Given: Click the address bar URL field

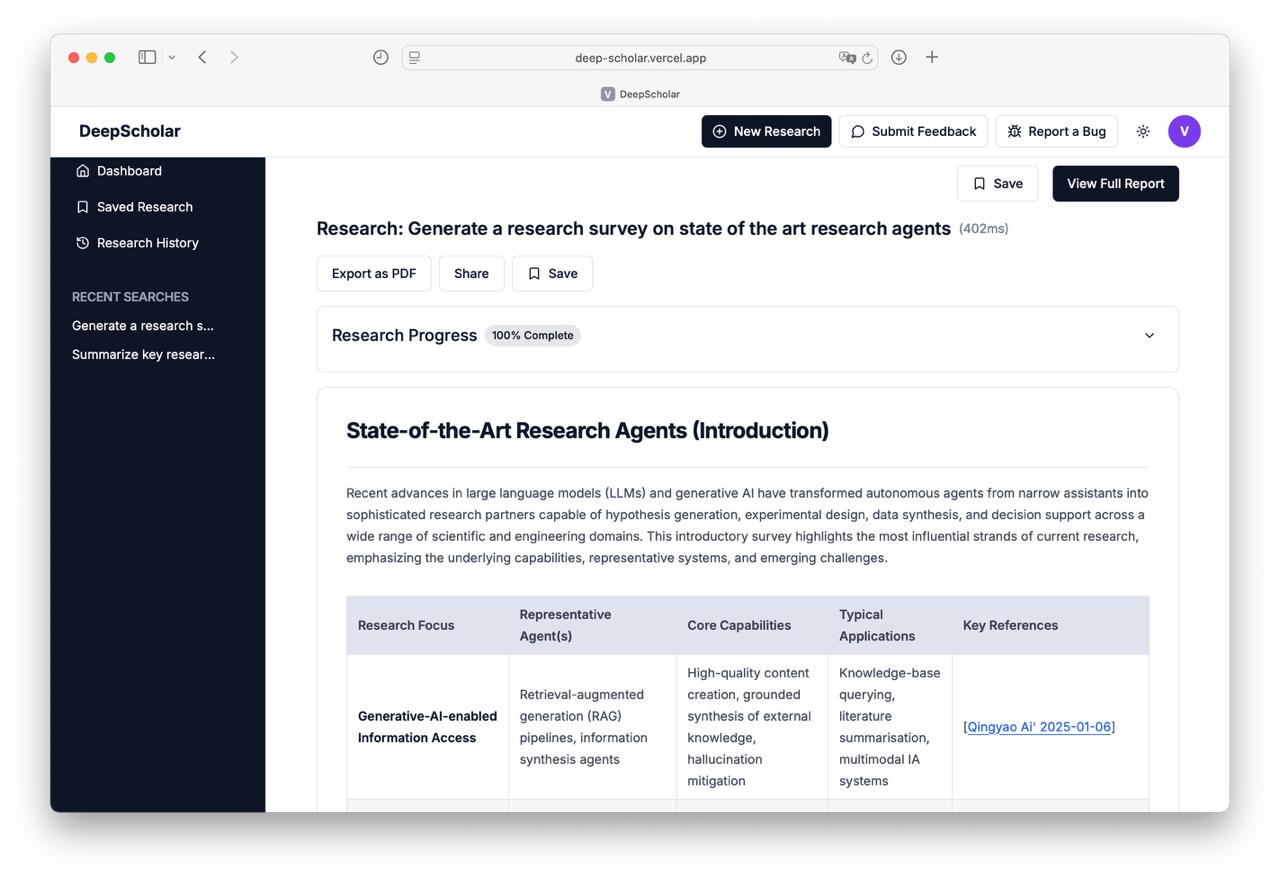Looking at the screenshot, I should coord(640,58).
